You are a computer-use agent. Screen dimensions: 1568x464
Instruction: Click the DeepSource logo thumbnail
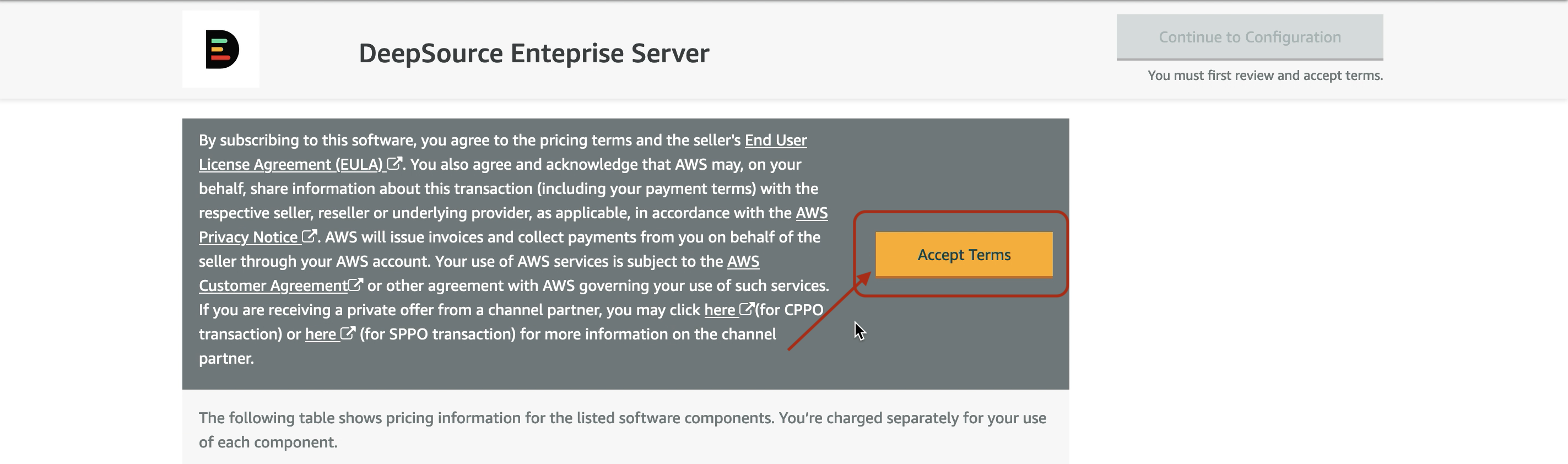tap(221, 50)
